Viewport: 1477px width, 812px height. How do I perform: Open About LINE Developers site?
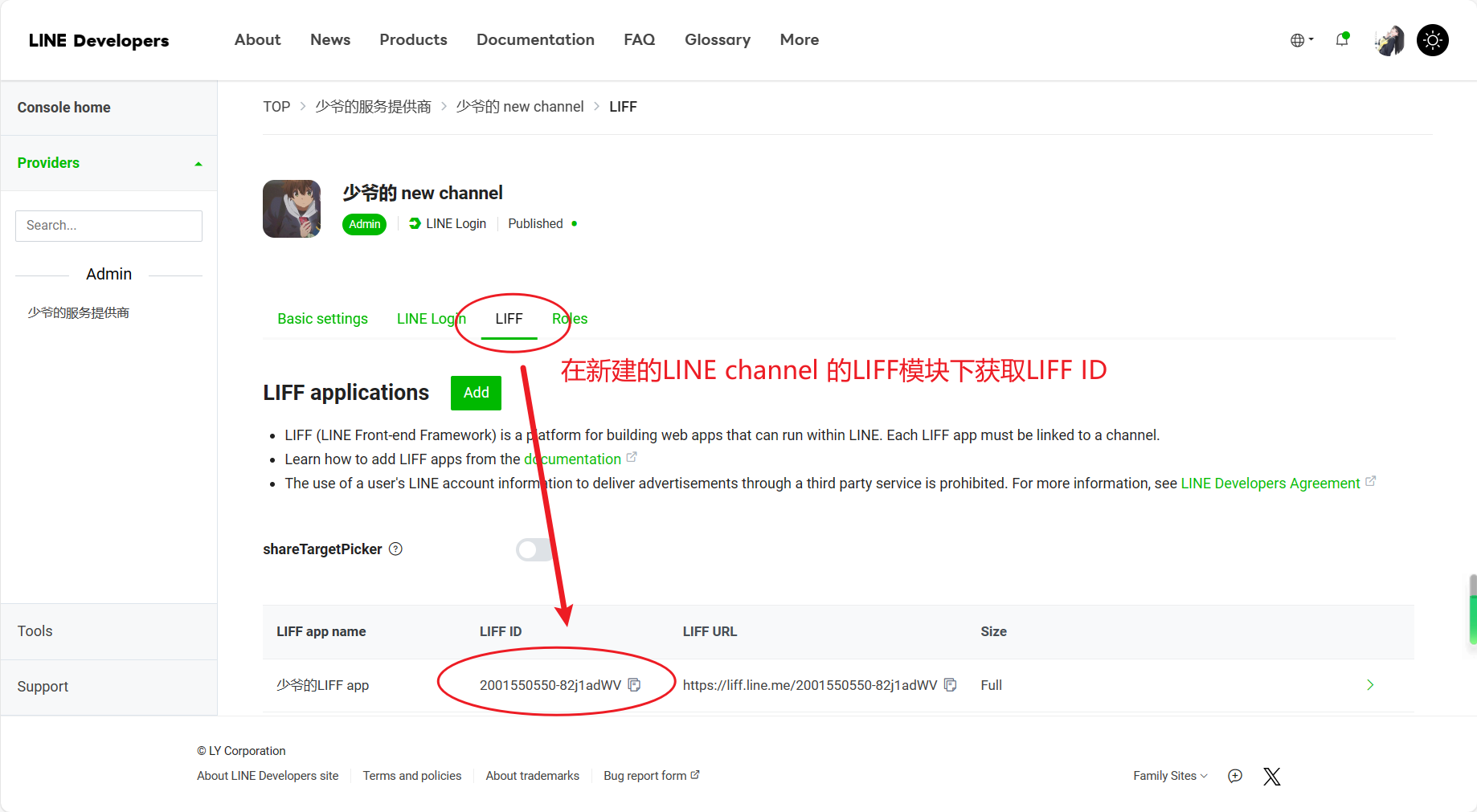click(268, 776)
